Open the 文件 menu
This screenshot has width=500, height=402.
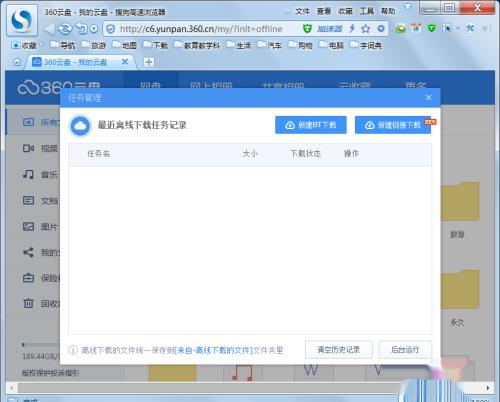pos(302,11)
